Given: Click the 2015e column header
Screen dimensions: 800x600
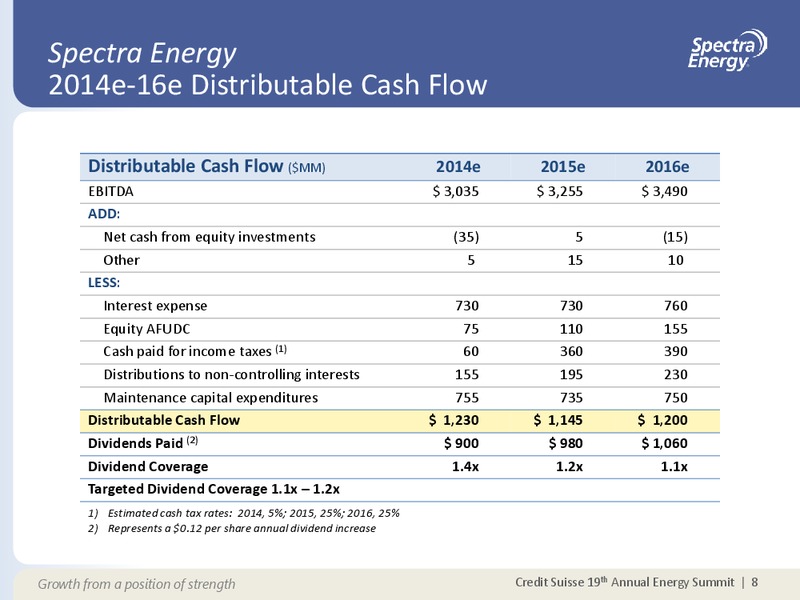Looking at the screenshot, I should (563, 167).
